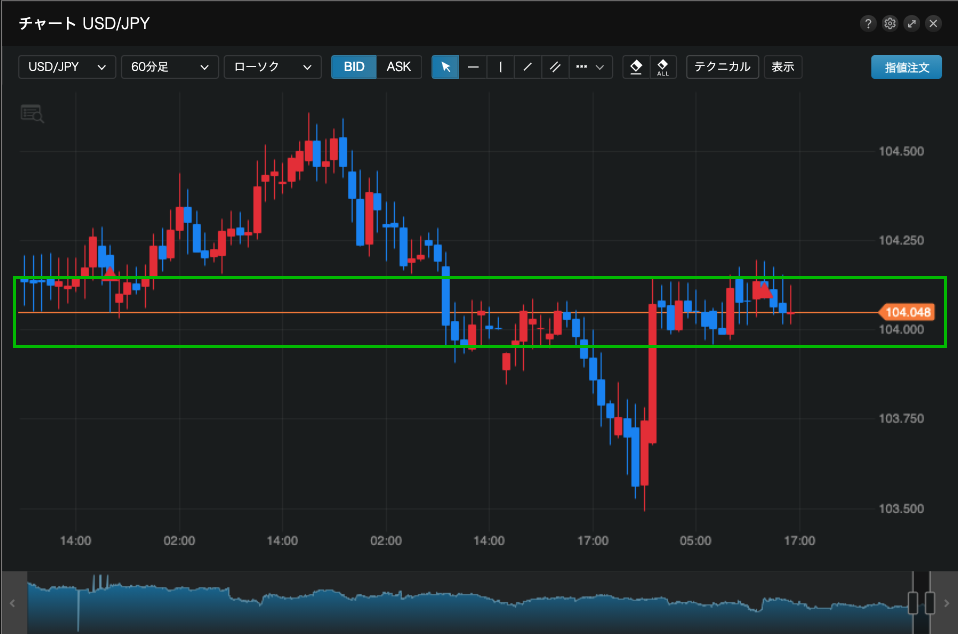Open the 60分足 timeframe dropdown
This screenshot has width=958, height=634.
pyautogui.click(x=170, y=67)
